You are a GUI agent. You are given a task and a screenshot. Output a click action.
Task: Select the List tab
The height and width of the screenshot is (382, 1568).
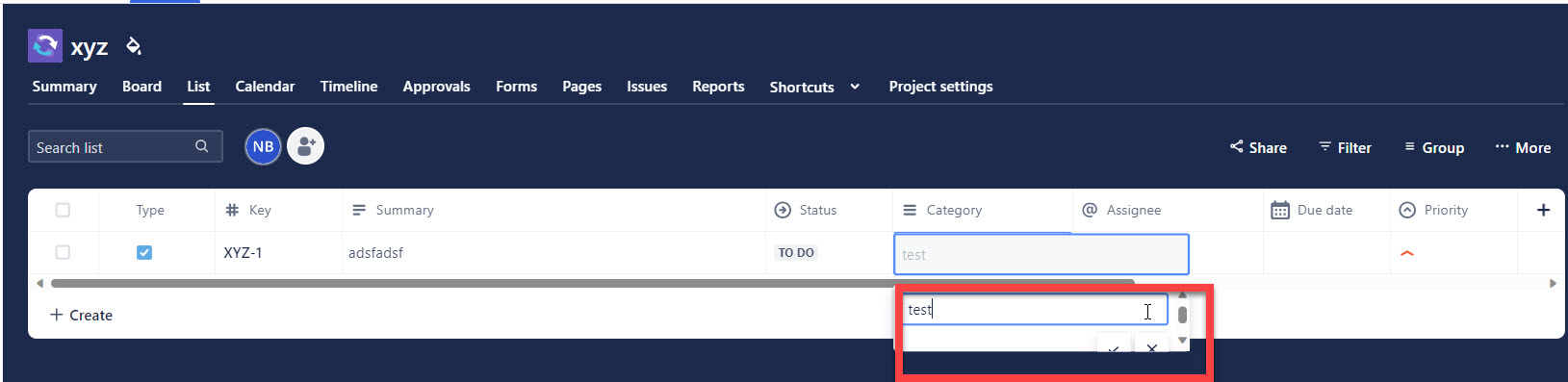coord(198,87)
